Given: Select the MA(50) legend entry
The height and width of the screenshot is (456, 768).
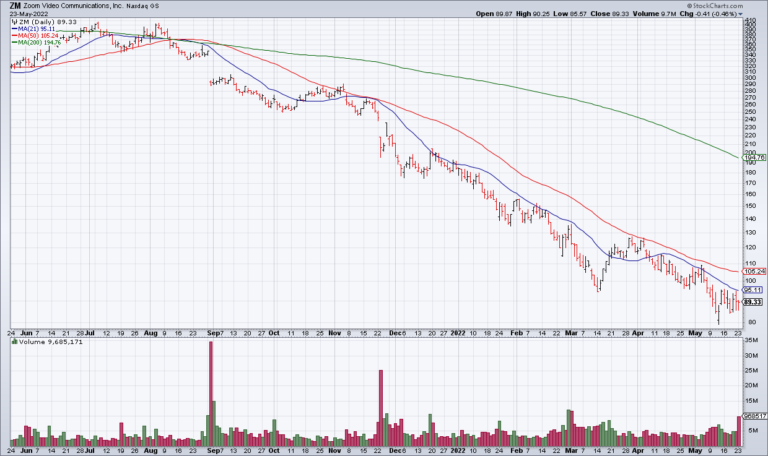Looking at the screenshot, I should (x=35, y=36).
